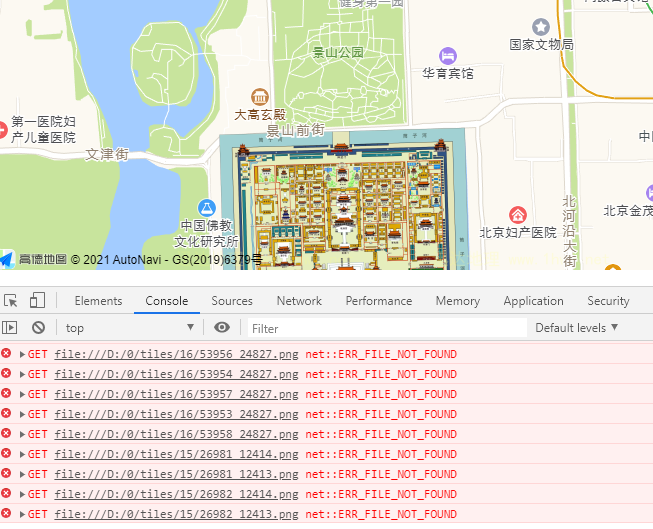Click the 华育宾馆 hotel bed icon

coord(448,55)
